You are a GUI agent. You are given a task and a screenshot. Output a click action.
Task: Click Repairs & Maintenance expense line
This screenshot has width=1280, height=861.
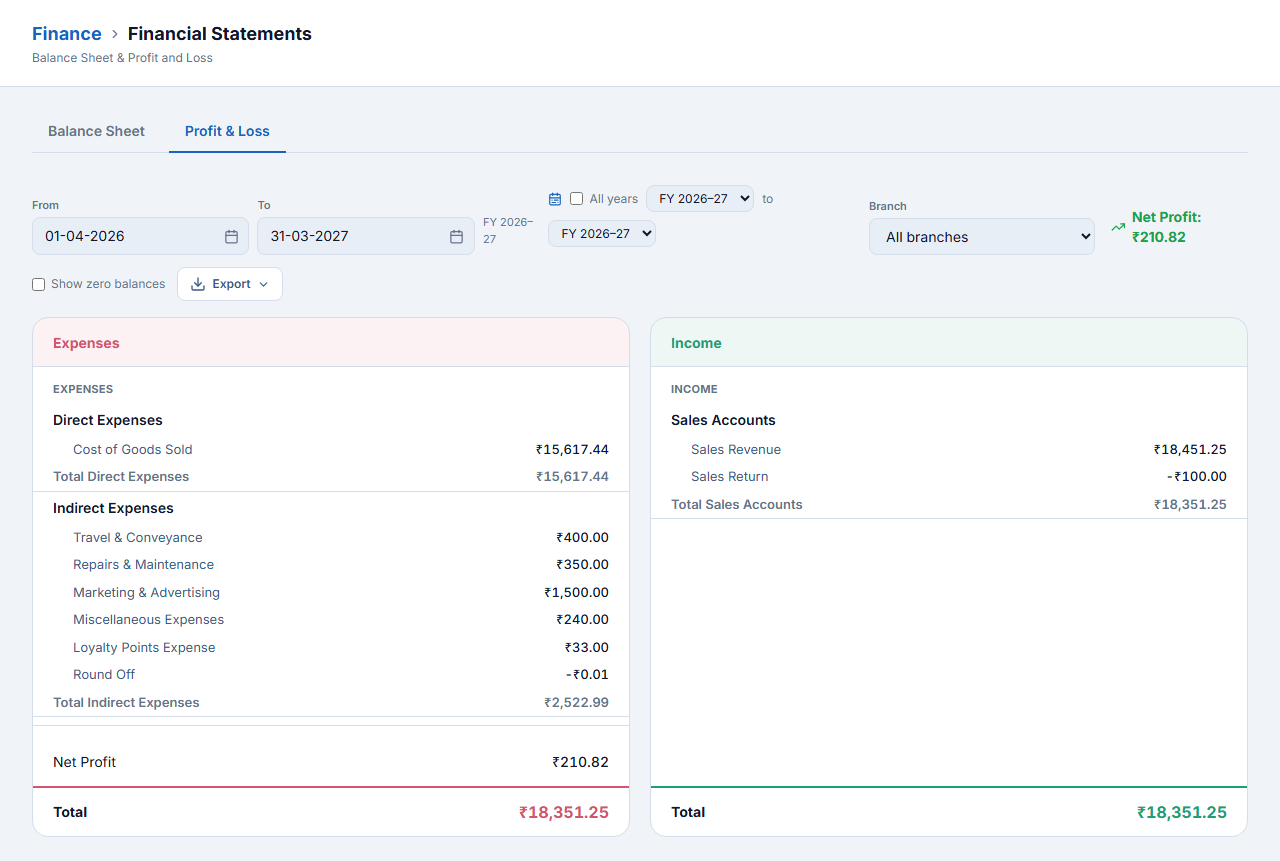331,565
